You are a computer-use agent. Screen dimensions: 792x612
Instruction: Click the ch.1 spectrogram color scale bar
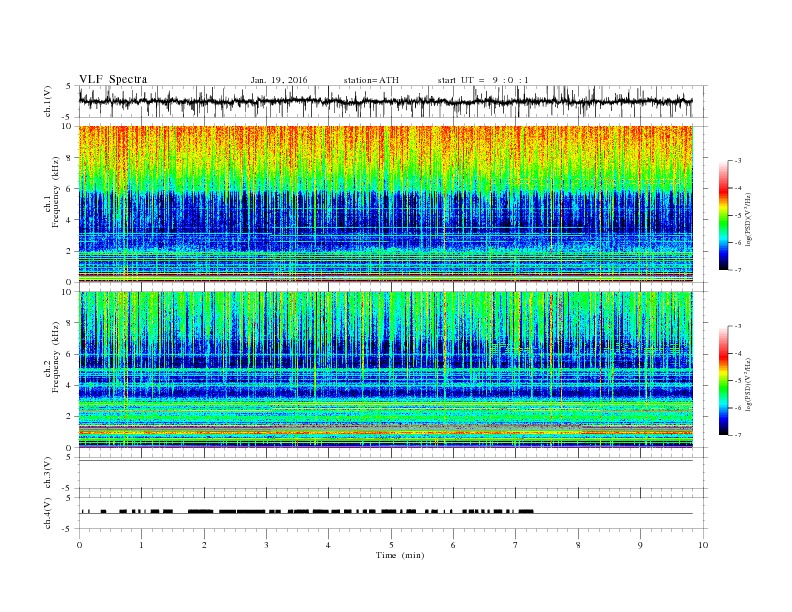coord(724,215)
